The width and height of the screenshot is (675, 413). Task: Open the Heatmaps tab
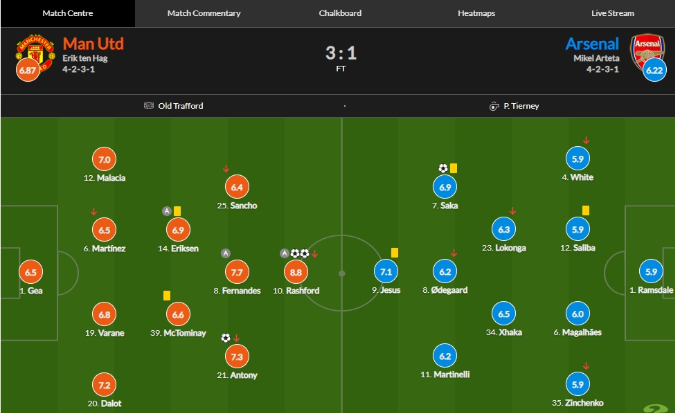(476, 13)
